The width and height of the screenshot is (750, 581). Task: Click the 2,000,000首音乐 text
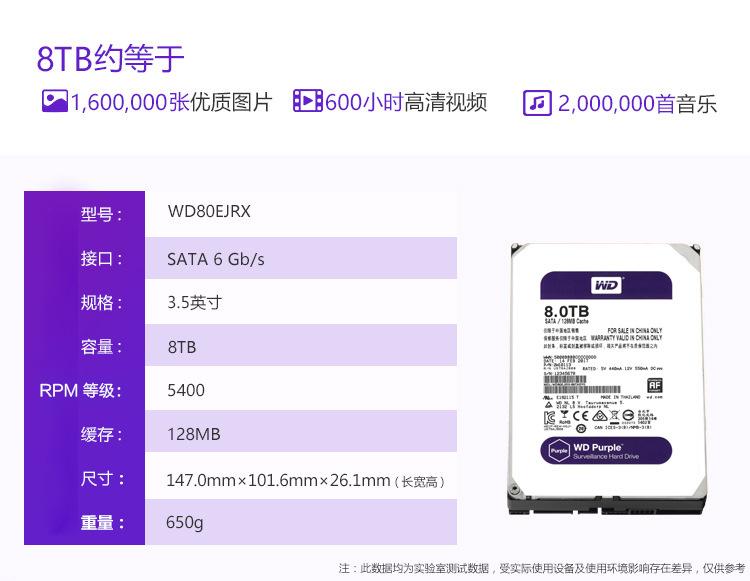(x=637, y=104)
